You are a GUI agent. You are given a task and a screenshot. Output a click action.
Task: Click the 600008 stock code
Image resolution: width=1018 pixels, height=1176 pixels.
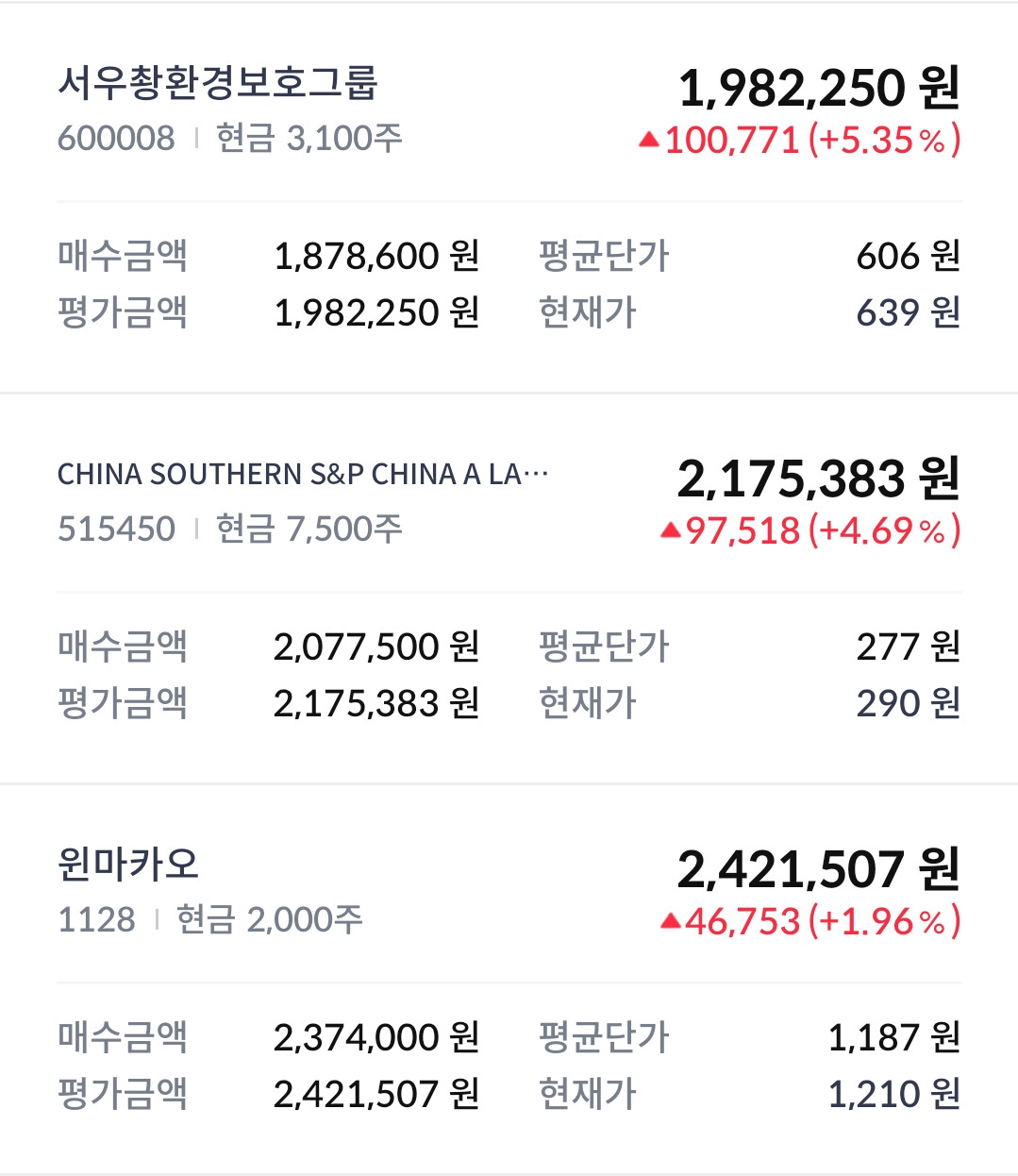tap(116, 139)
